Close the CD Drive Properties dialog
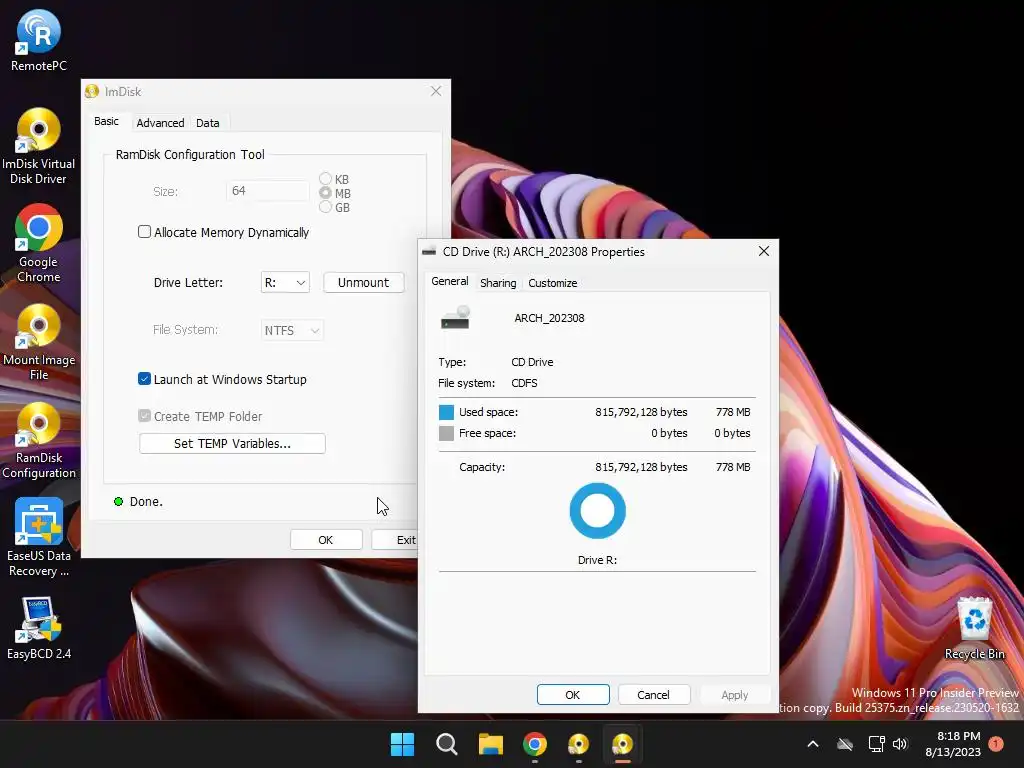 pyautogui.click(x=764, y=251)
